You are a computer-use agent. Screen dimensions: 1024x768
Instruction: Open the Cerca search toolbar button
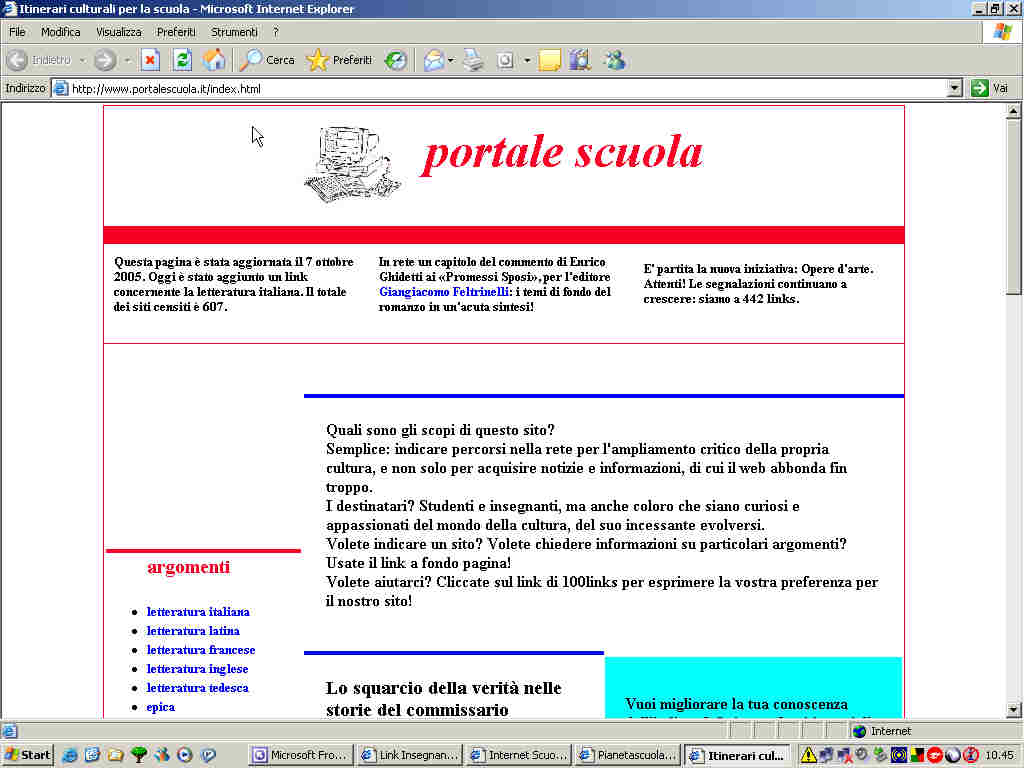267,60
